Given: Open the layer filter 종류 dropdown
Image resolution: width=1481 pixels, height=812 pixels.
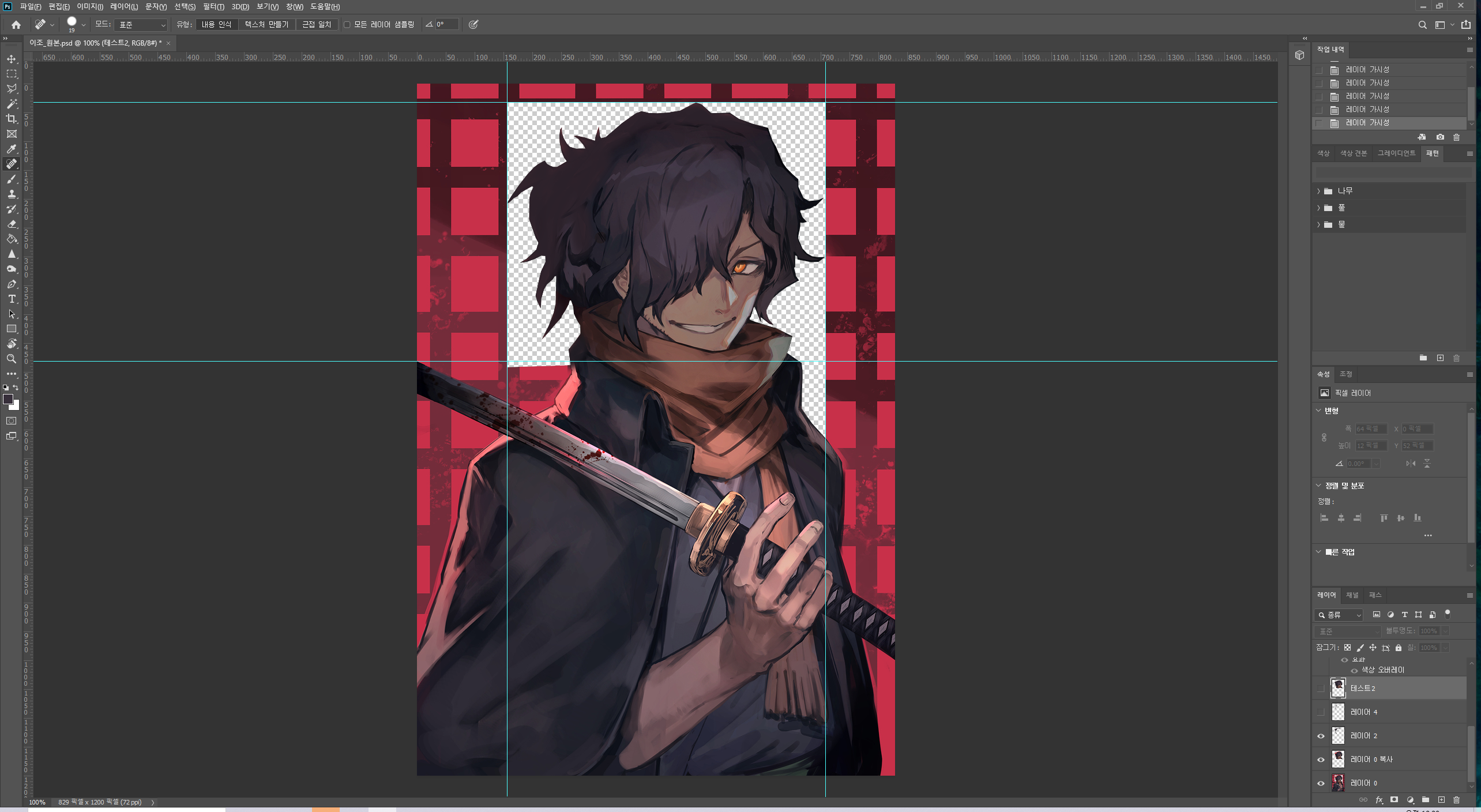Looking at the screenshot, I should 1339,615.
